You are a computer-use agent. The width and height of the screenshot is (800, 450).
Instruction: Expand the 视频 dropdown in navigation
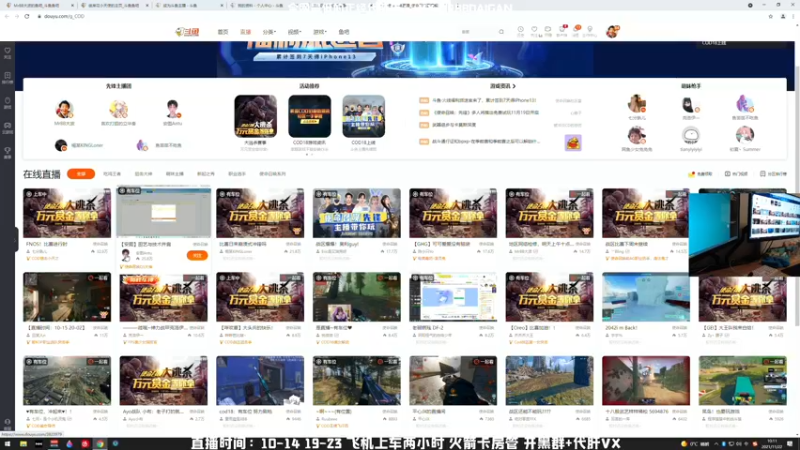pyautogui.click(x=294, y=32)
